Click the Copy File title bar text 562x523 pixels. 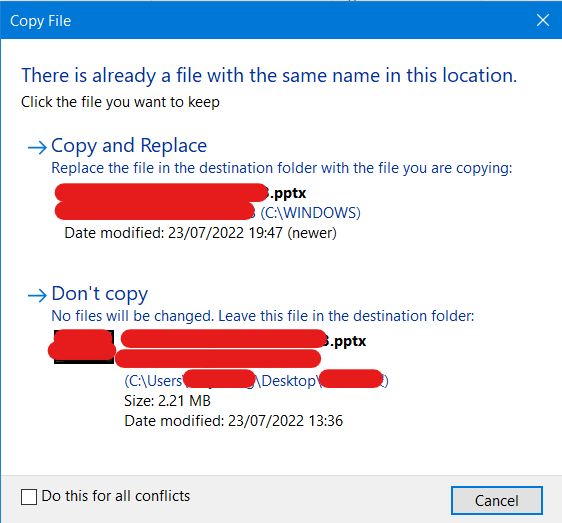coord(41,21)
